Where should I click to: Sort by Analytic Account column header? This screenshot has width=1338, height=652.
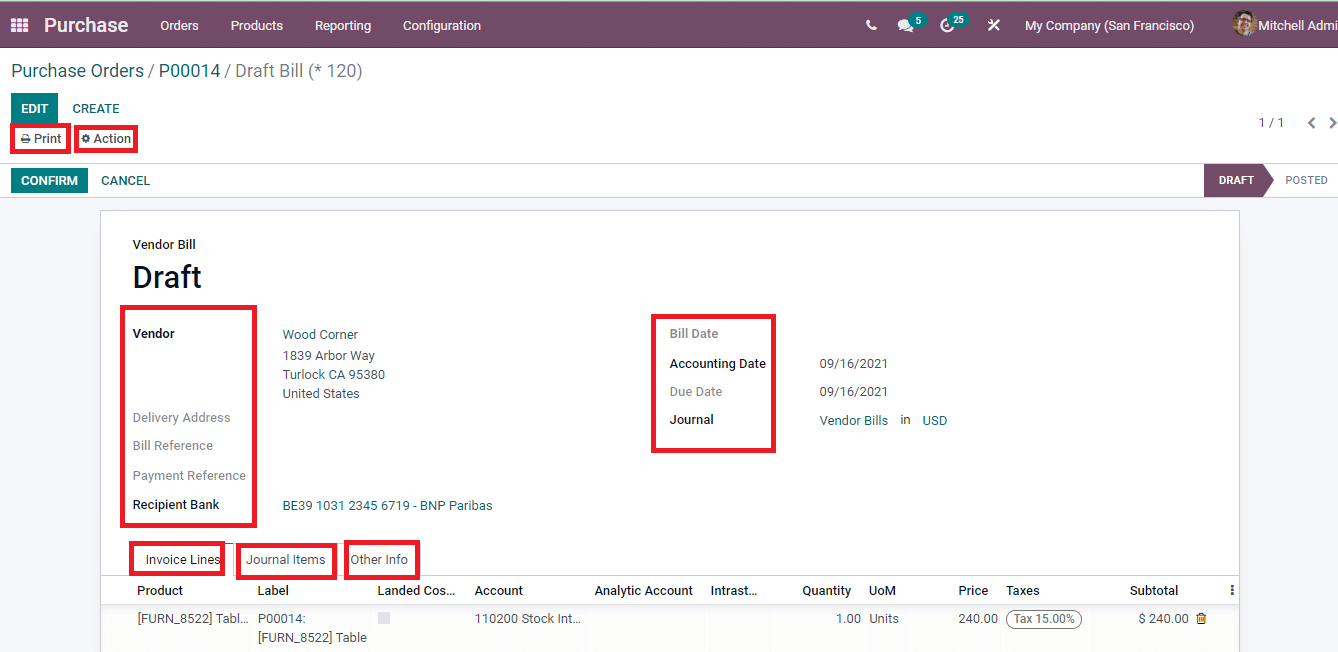[x=644, y=591]
